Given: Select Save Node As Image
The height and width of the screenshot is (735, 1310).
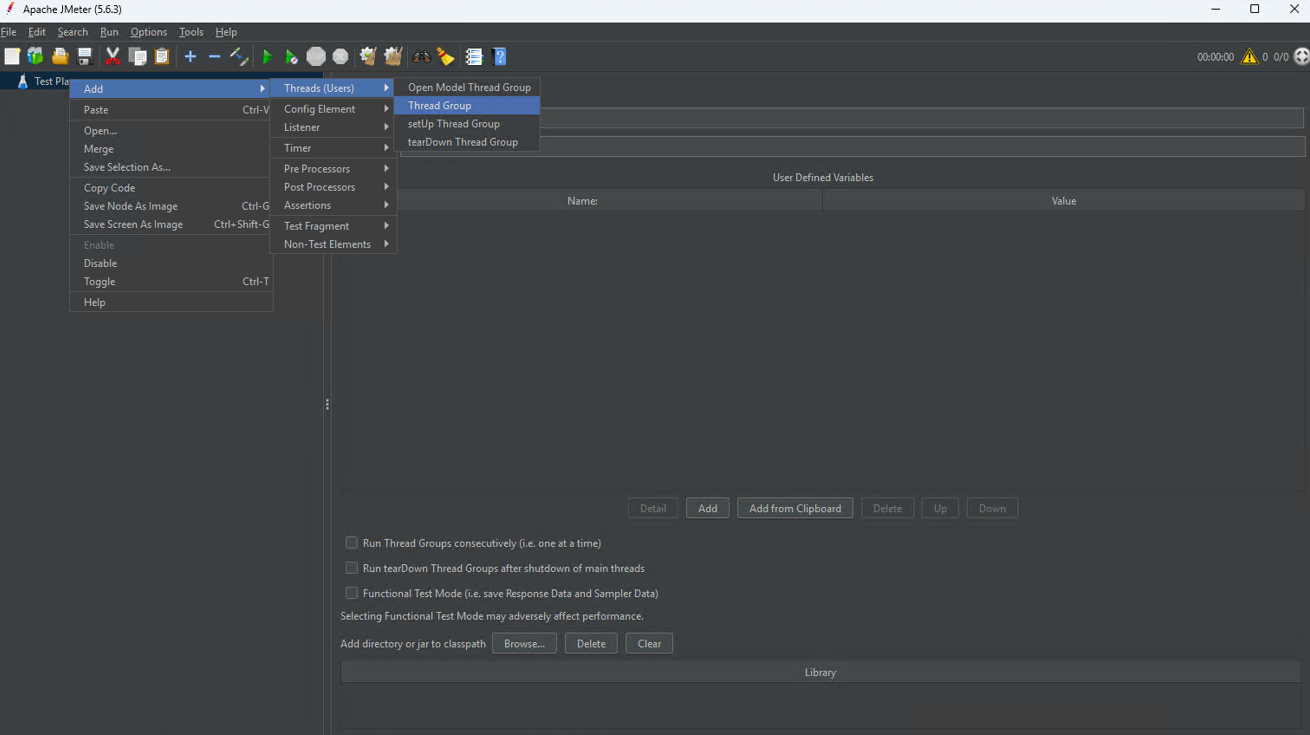Looking at the screenshot, I should click(x=171, y=206).
